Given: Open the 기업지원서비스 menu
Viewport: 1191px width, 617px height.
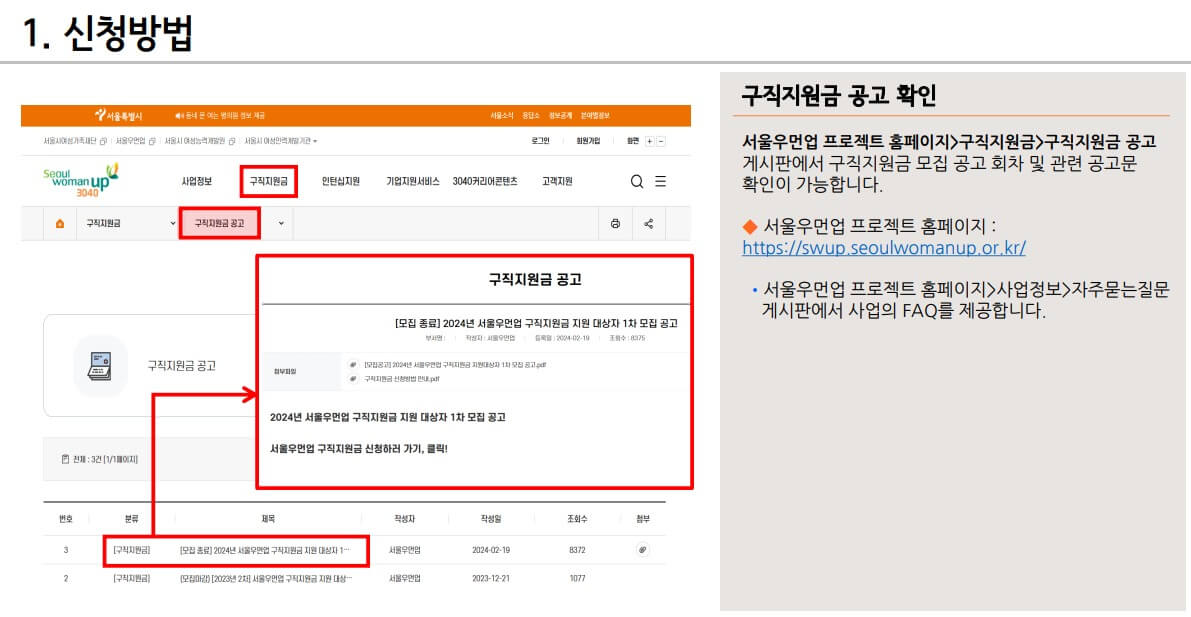Looking at the screenshot, I should [x=412, y=182].
